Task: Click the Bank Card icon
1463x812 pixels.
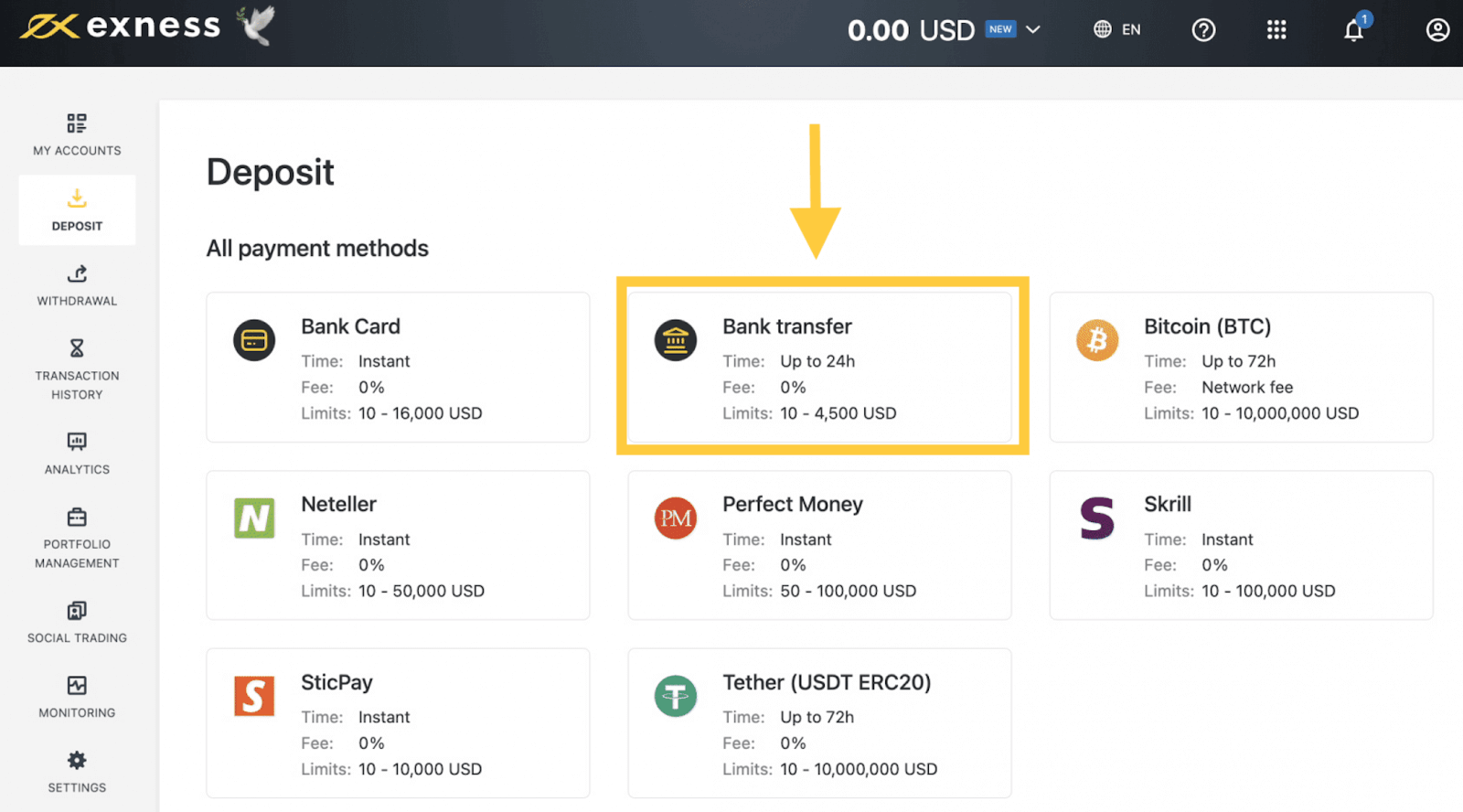Action: point(254,341)
